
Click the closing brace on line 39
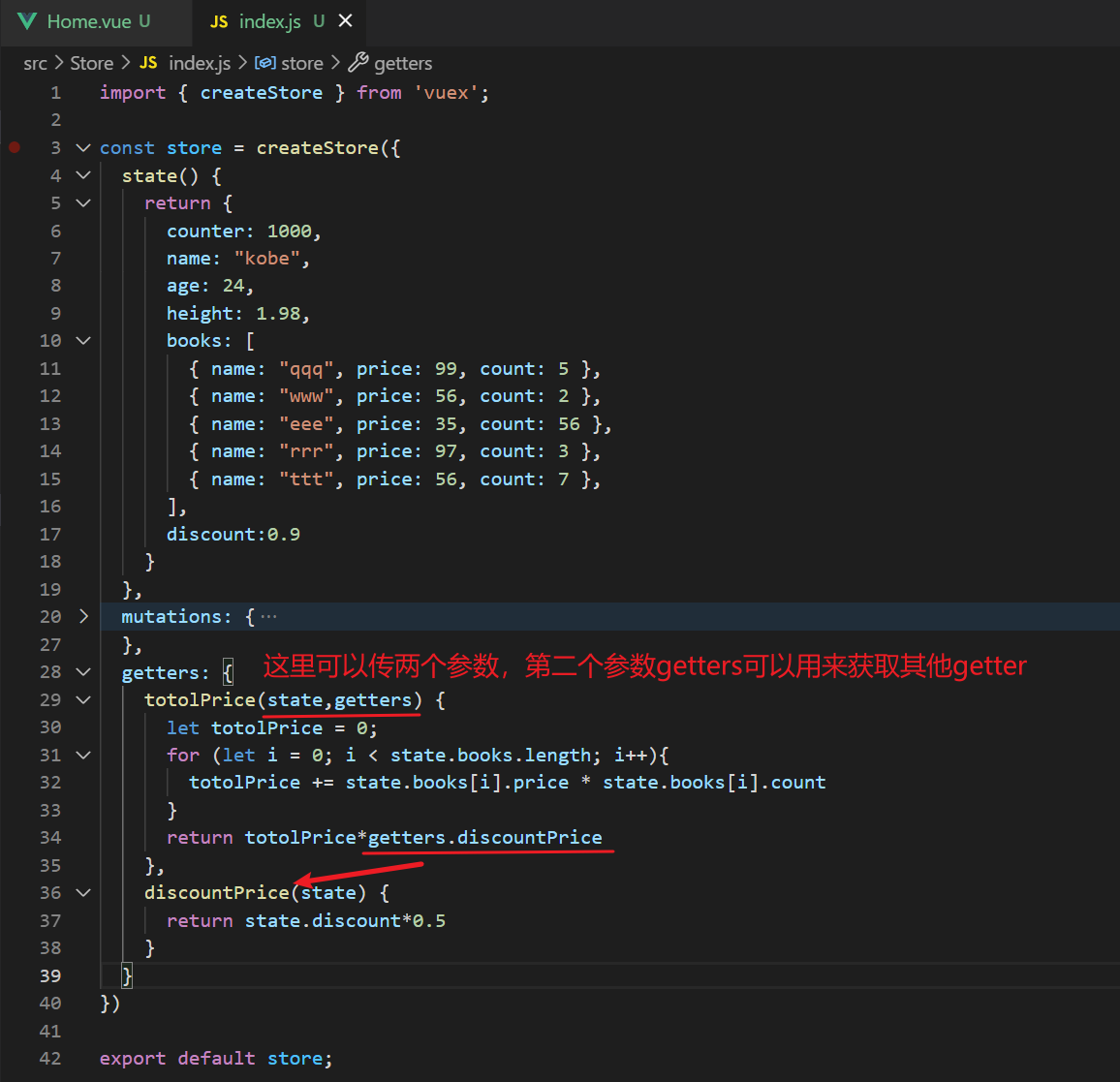click(x=126, y=975)
